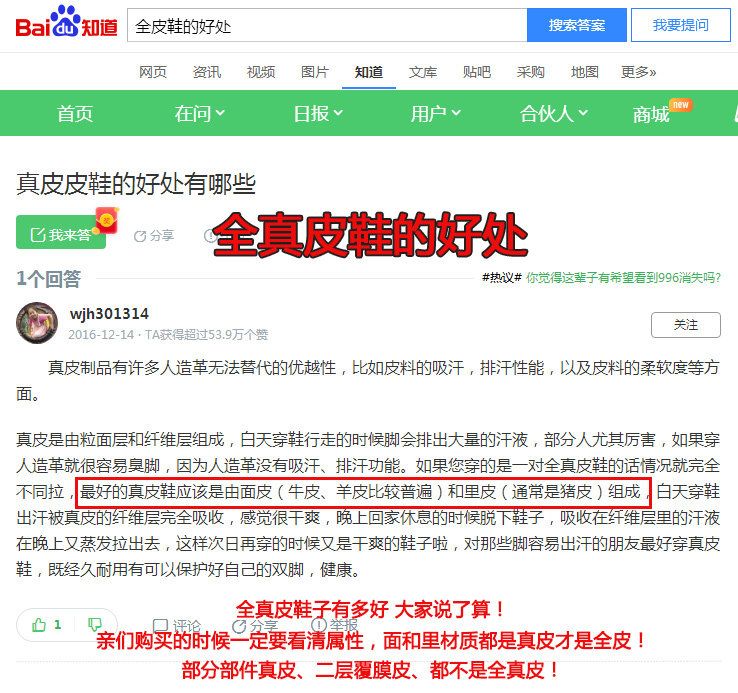Open the wjh301314 user avatar
The height and width of the screenshot is (693, 738).
click(x=37, y=323)
